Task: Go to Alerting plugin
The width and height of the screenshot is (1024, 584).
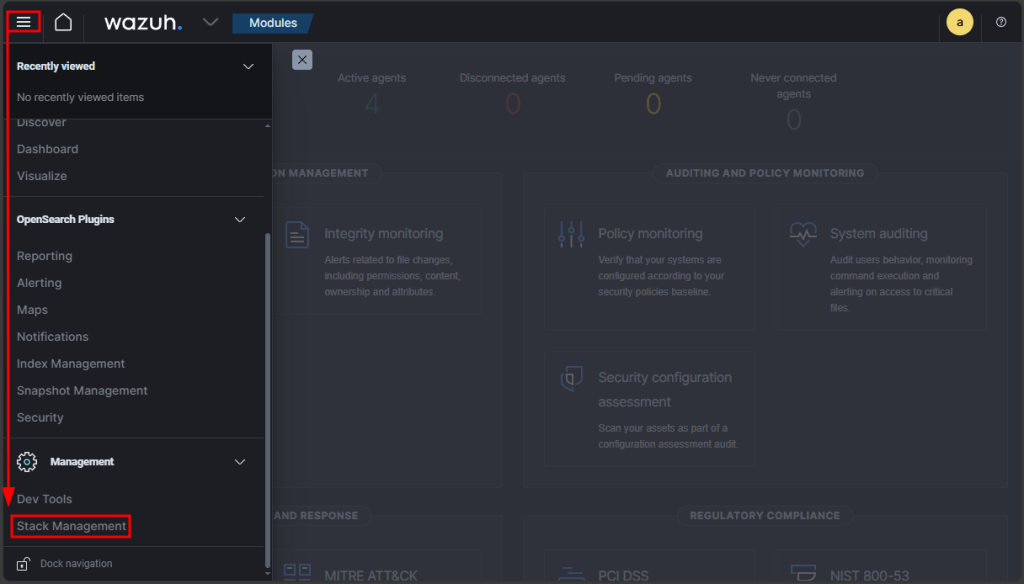Action: [39, 283]
